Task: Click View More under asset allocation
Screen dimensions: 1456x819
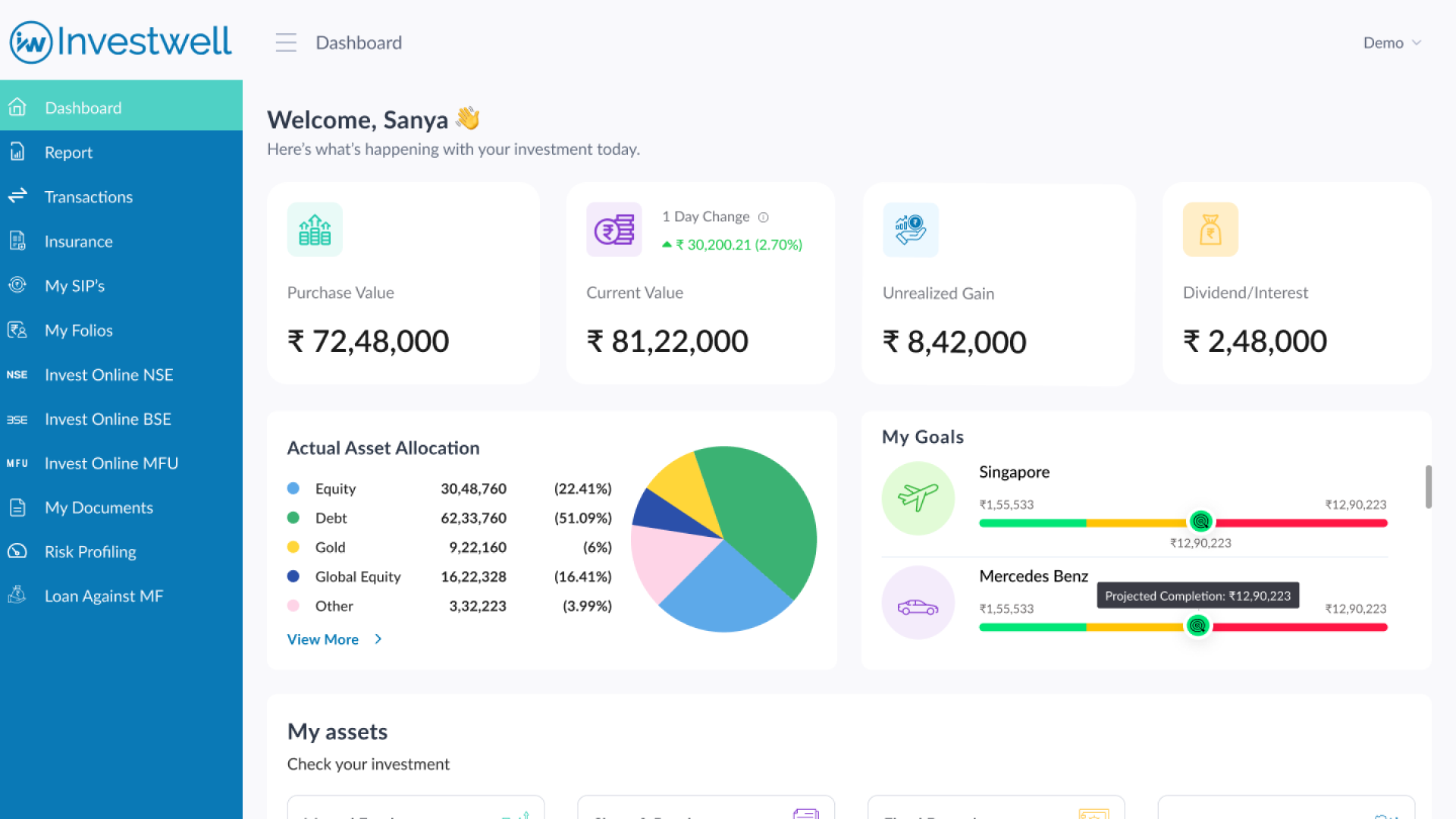Action: point(323,639)
